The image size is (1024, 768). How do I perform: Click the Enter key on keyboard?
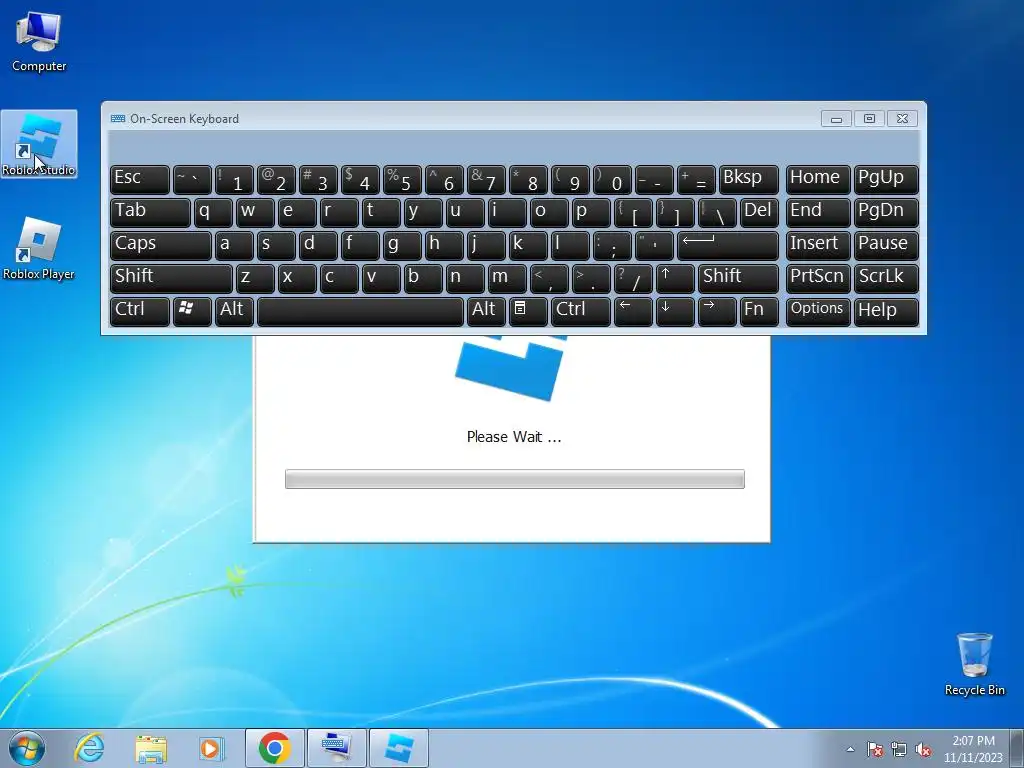tap(728, 245)
